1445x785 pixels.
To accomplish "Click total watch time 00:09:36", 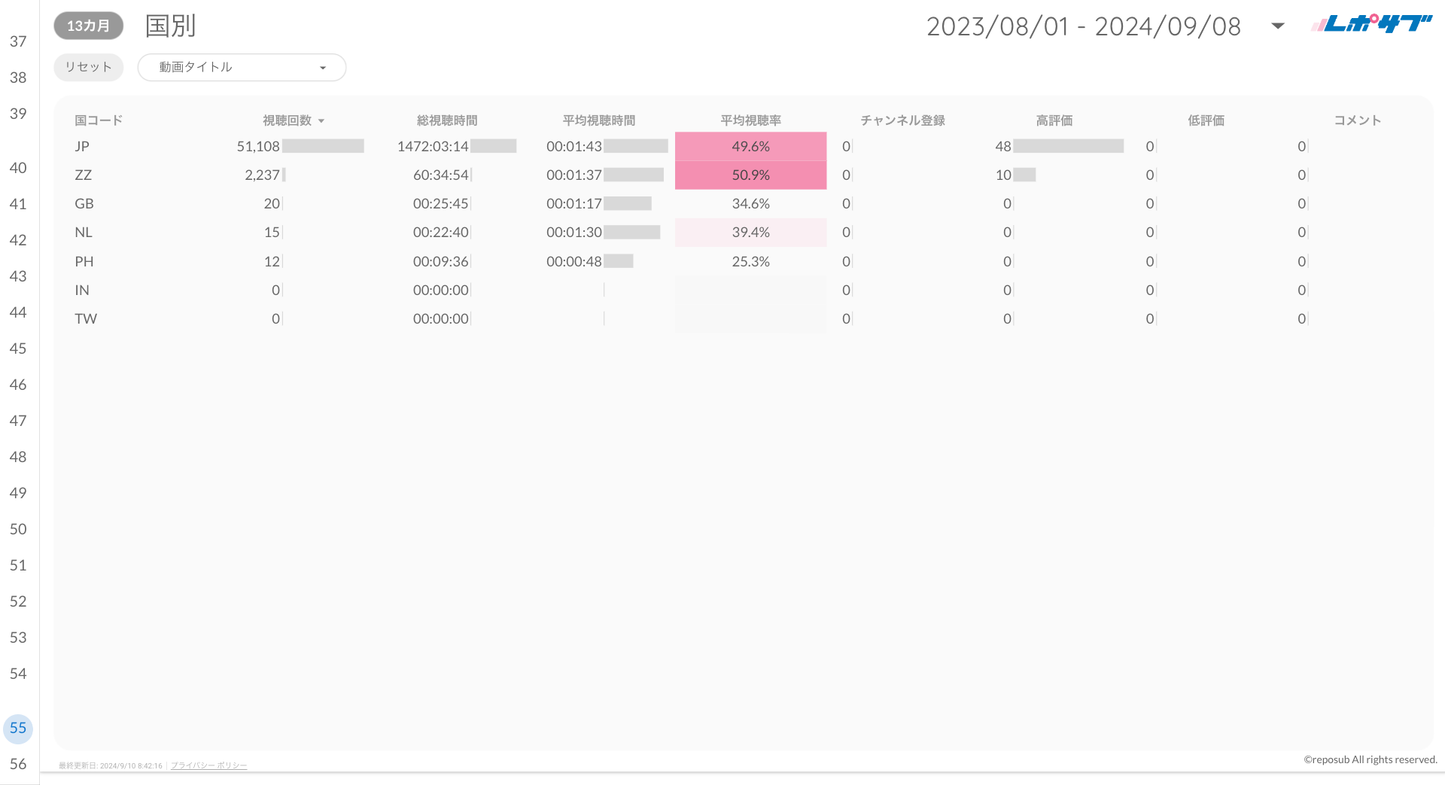I will [441, 261].
